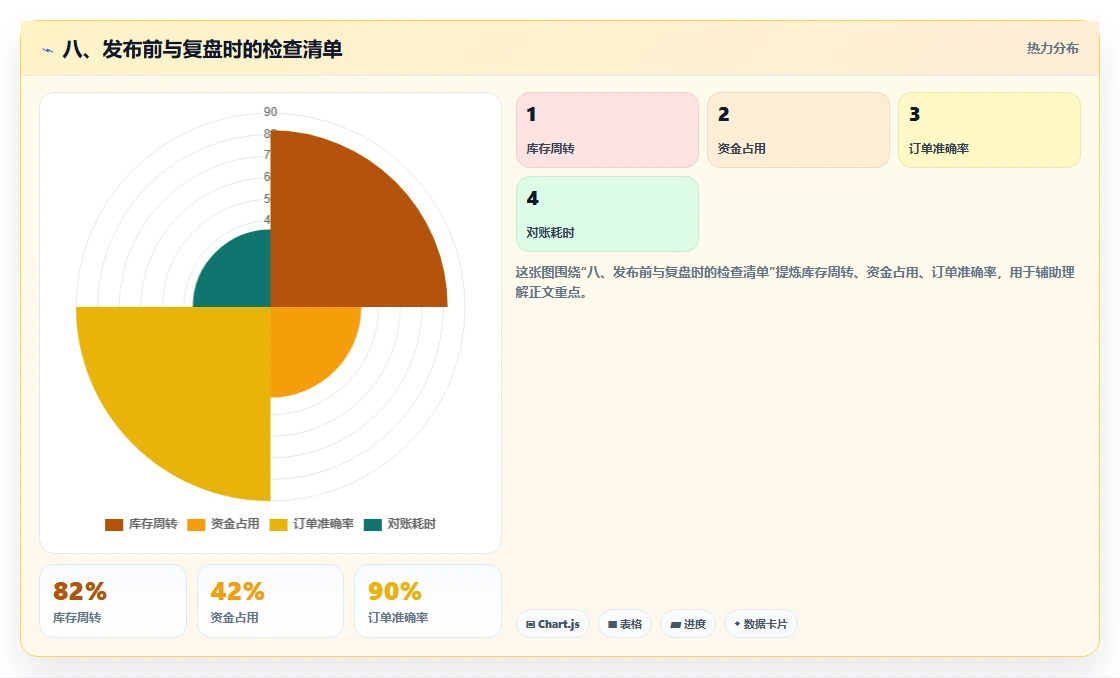Screen dimensions: 1120x678
Task: Click the section title 八、发布前与复盘时的检查清单
Action: coord(202,49)
